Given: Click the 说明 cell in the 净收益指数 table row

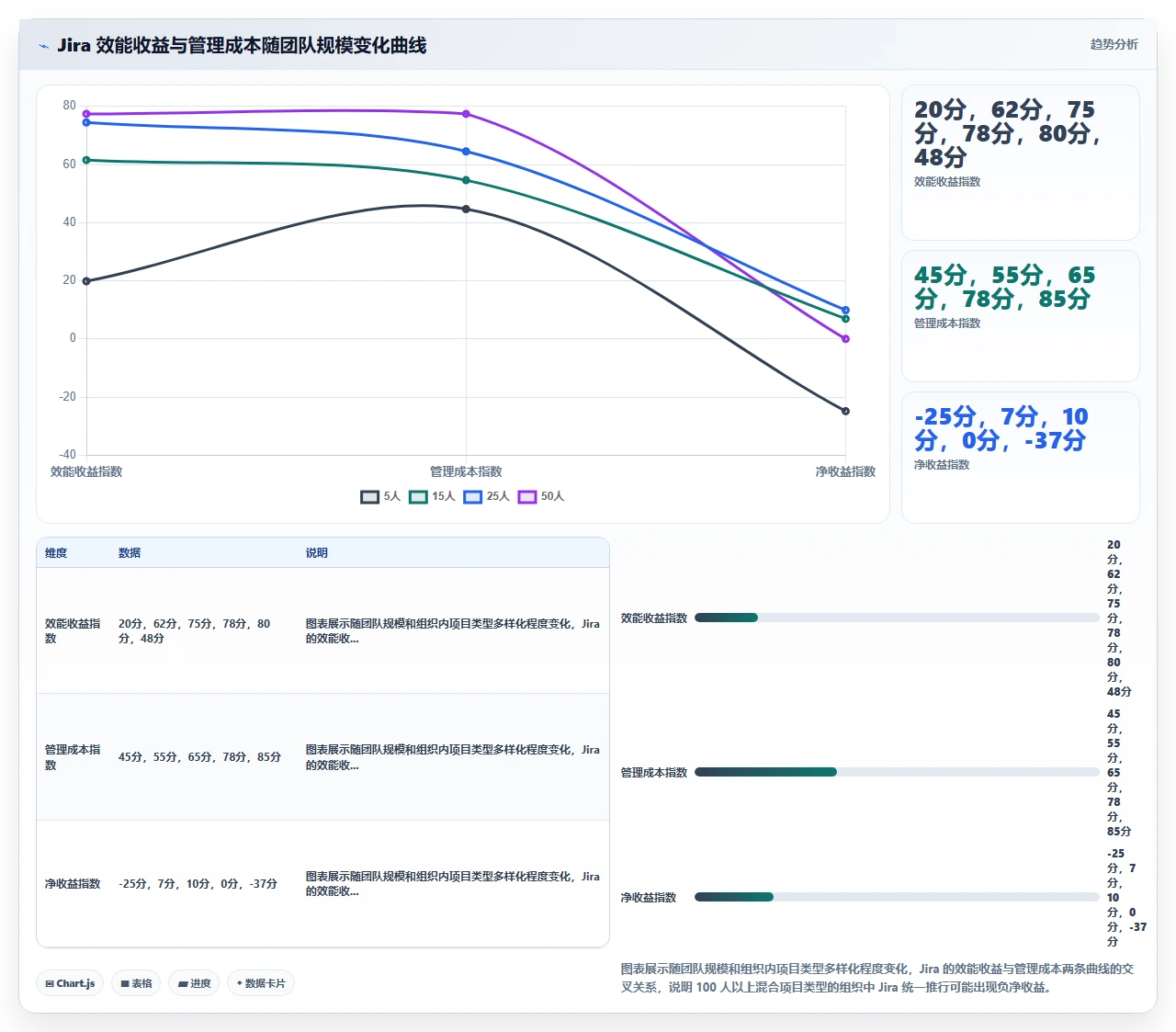Looking at the screenshot, I should 452,884.
